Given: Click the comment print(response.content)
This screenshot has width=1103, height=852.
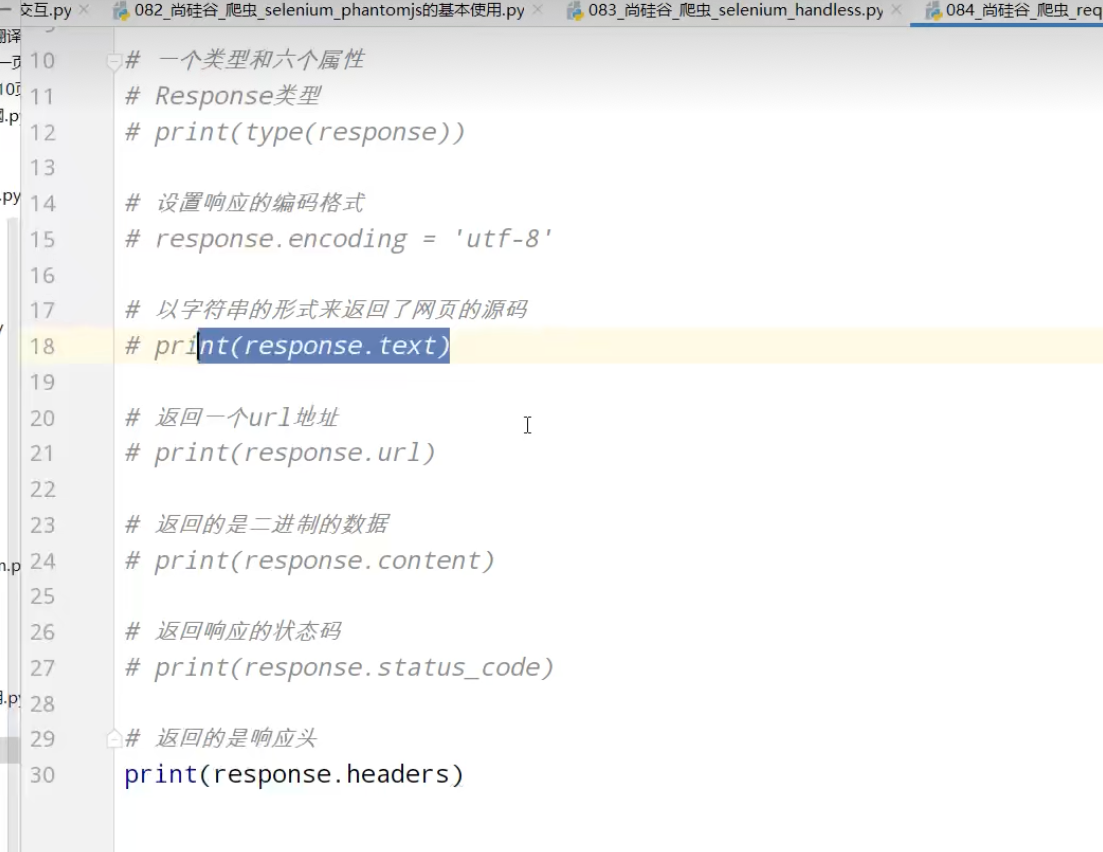Looking at the screenshot, I should 310,561.
